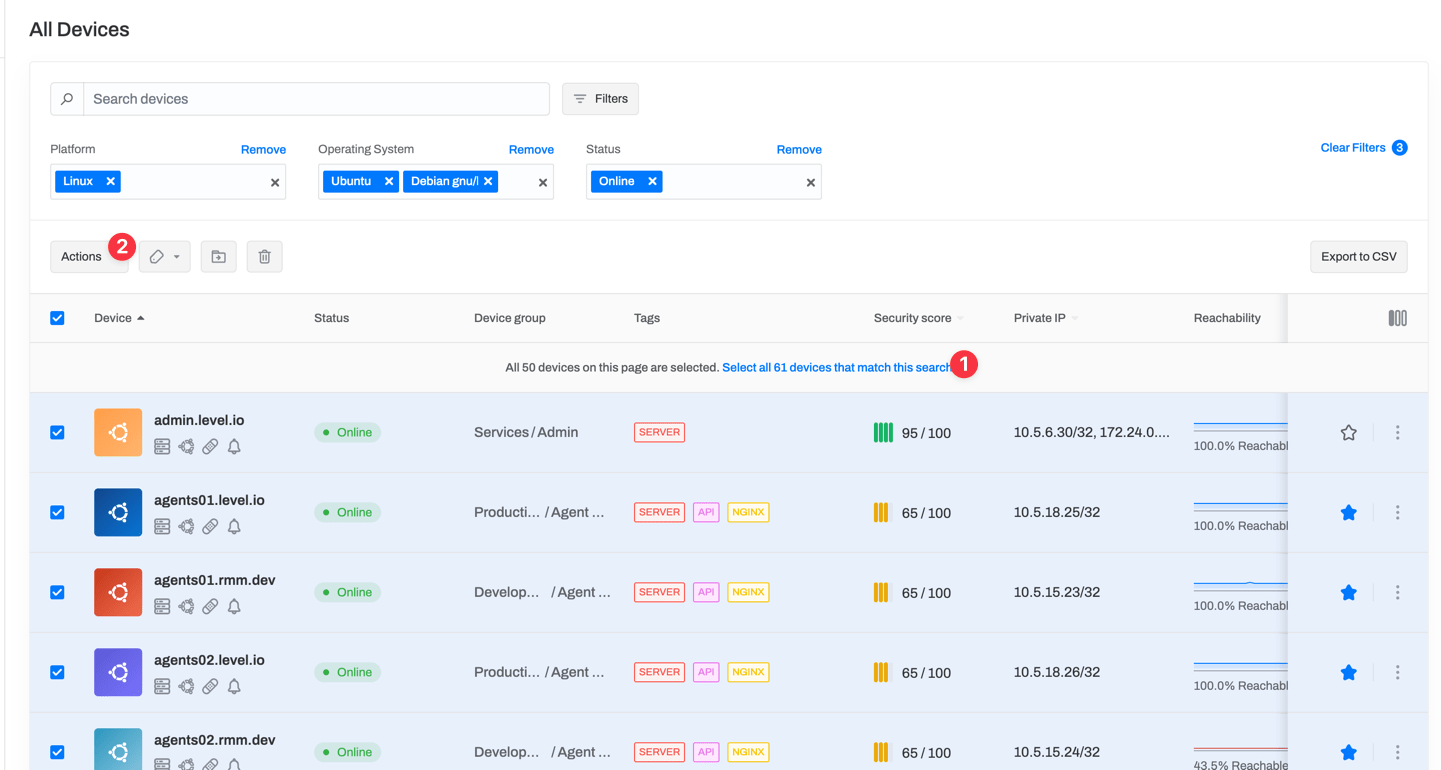1441x770 pixels.
Task: Clear all values in Status field
Action: coord(811,183)
